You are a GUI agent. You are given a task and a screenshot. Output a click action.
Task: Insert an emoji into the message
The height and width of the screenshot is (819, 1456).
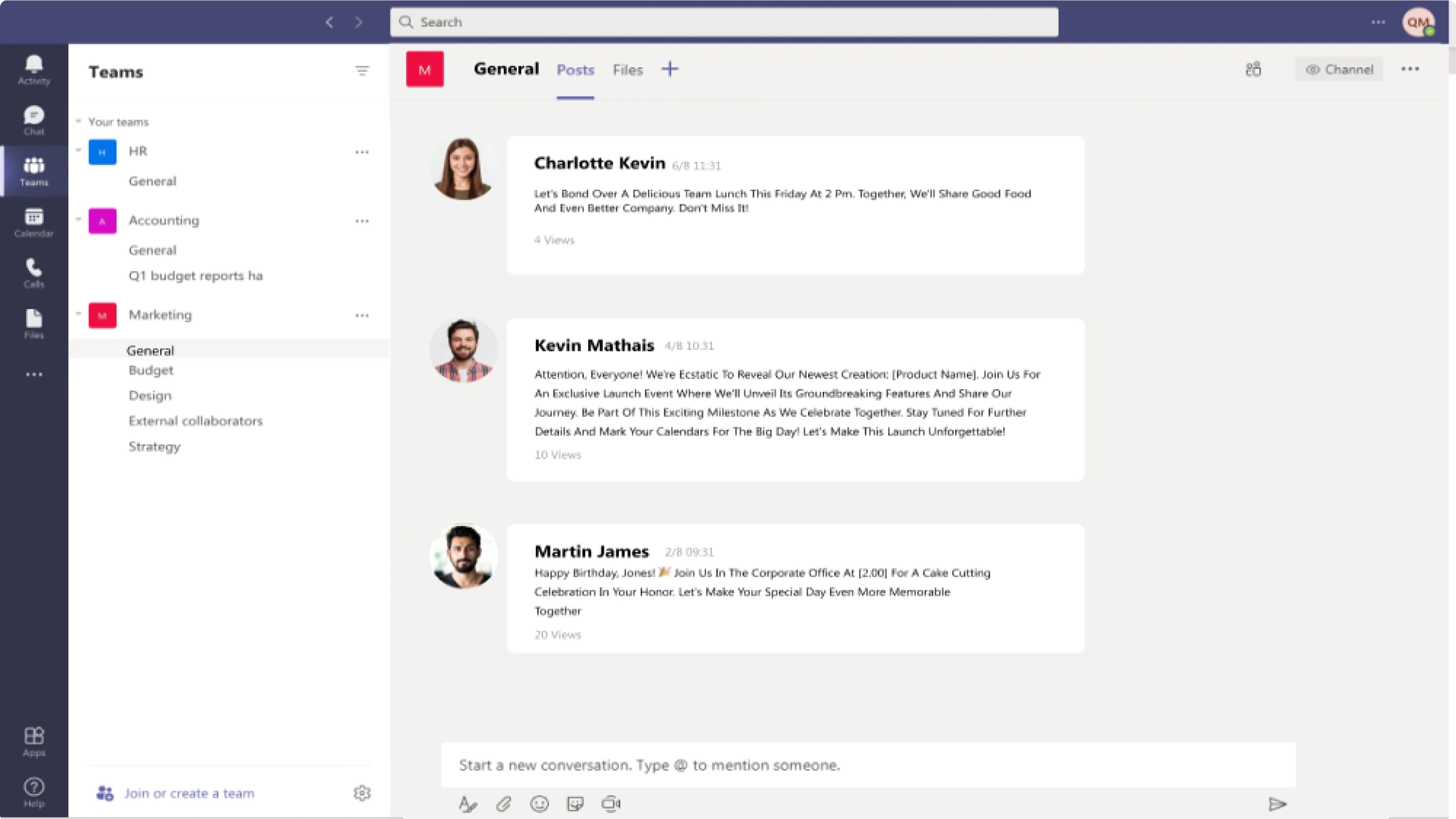click(x=539, y=803)
